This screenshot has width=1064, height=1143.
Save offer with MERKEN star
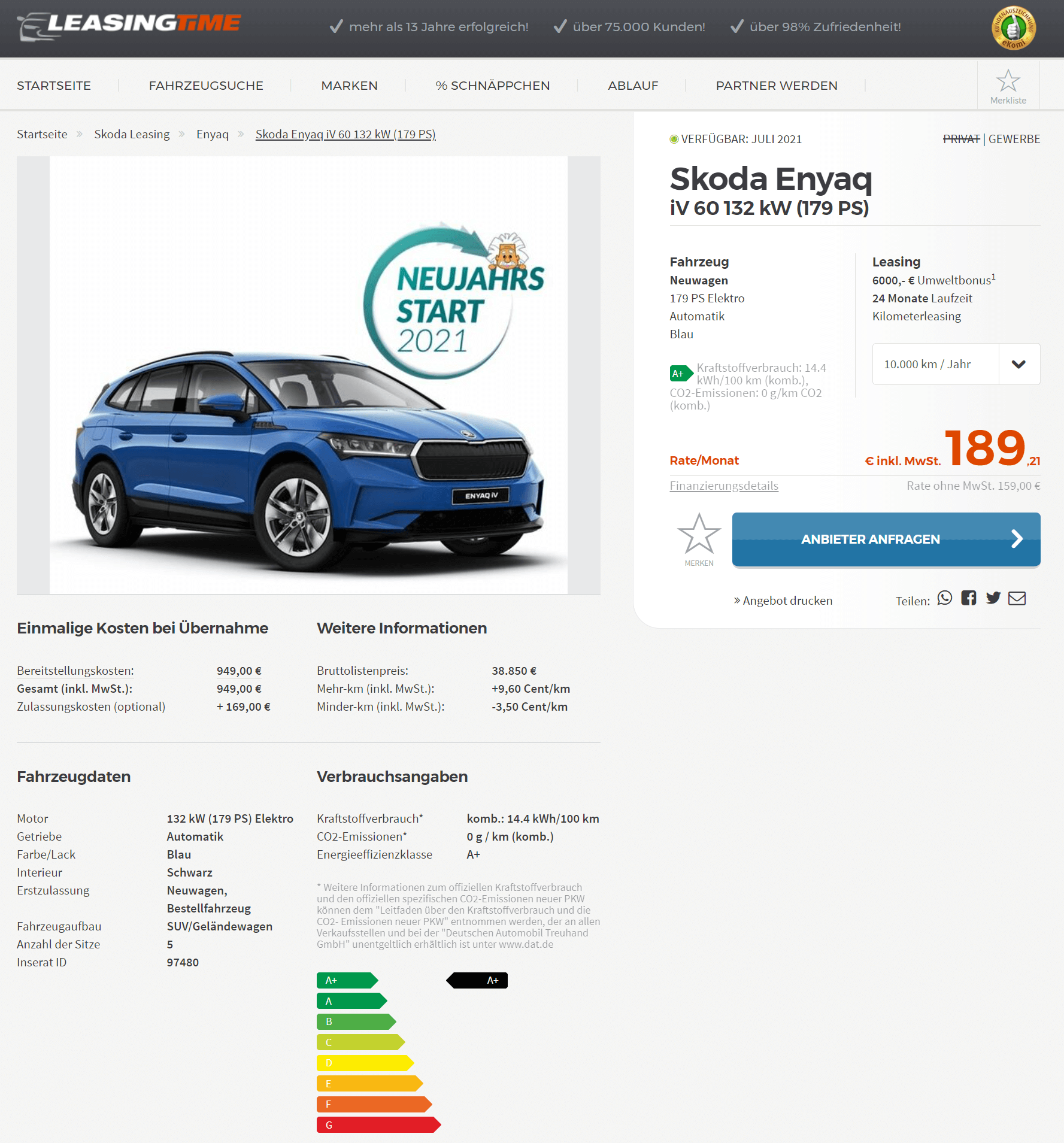(699, 539)
